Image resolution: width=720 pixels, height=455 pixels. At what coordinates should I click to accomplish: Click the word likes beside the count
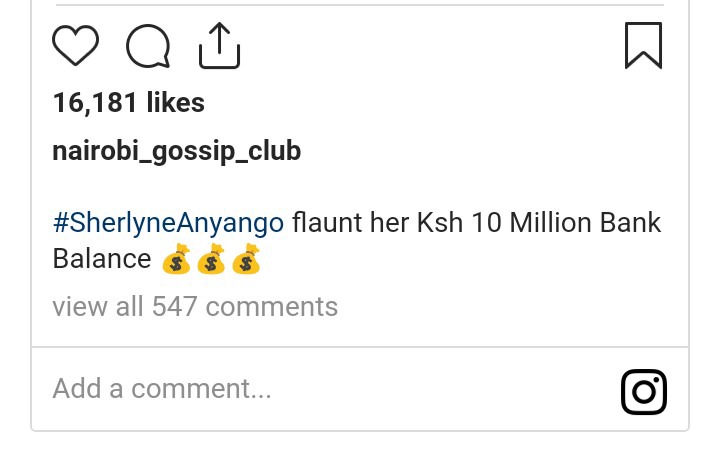tap(176, 102)
